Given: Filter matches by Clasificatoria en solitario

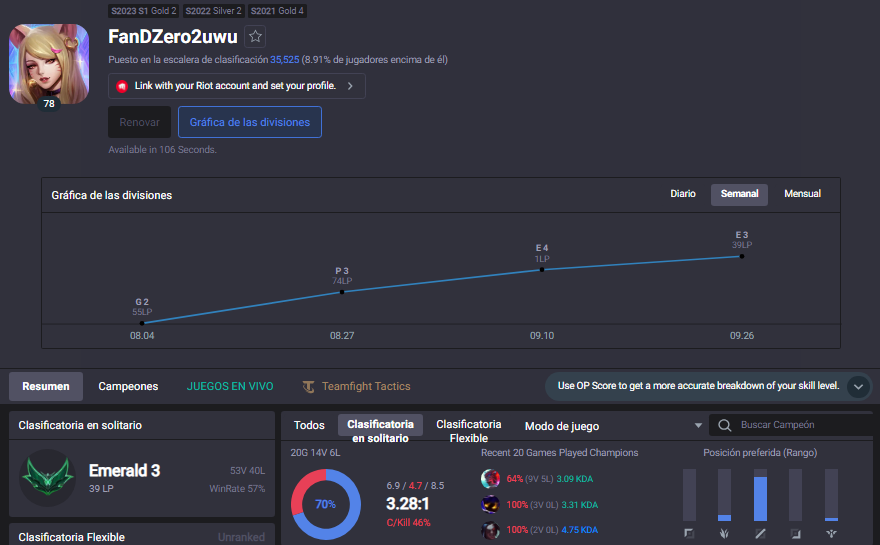Looking at the screenshot, I should (380, 430).
